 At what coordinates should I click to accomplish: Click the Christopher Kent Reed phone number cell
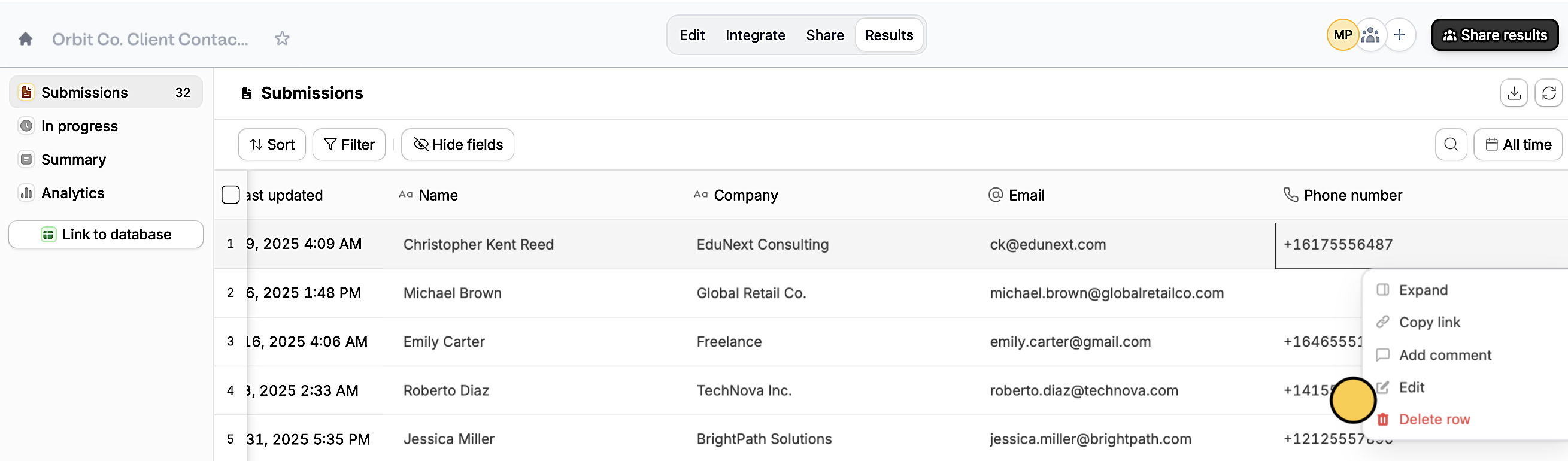pos(1337,244)
